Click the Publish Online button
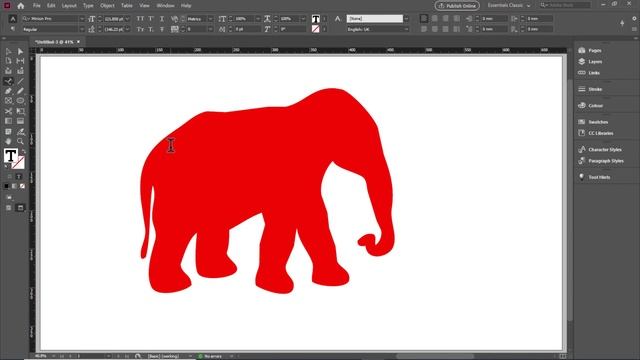Screen dimensions: 640x360 (x=457, y=6)
